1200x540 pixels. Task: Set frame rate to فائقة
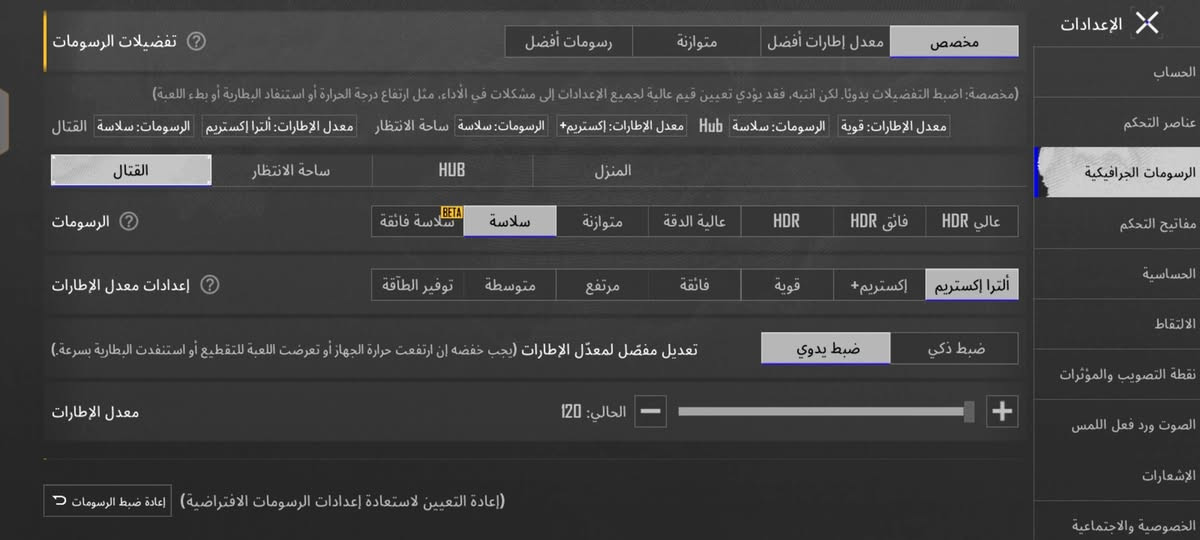click(x=695, y=285)
